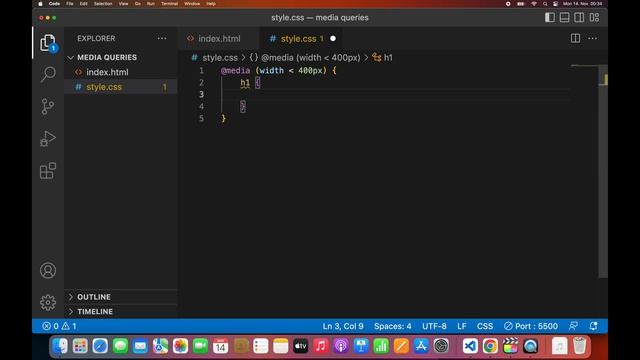
Task: Click line number 5 in the gutter
Action: coord(201,118)
